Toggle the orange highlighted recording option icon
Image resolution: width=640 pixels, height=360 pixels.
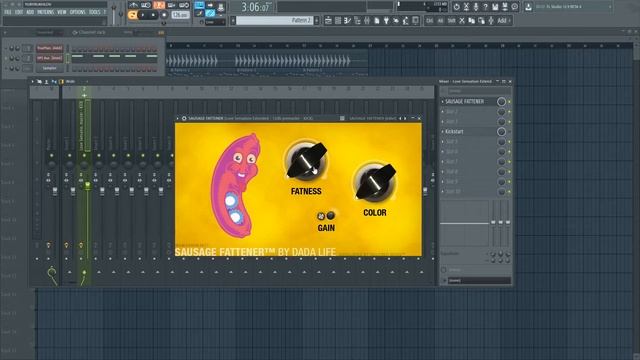tap(159, 5)
